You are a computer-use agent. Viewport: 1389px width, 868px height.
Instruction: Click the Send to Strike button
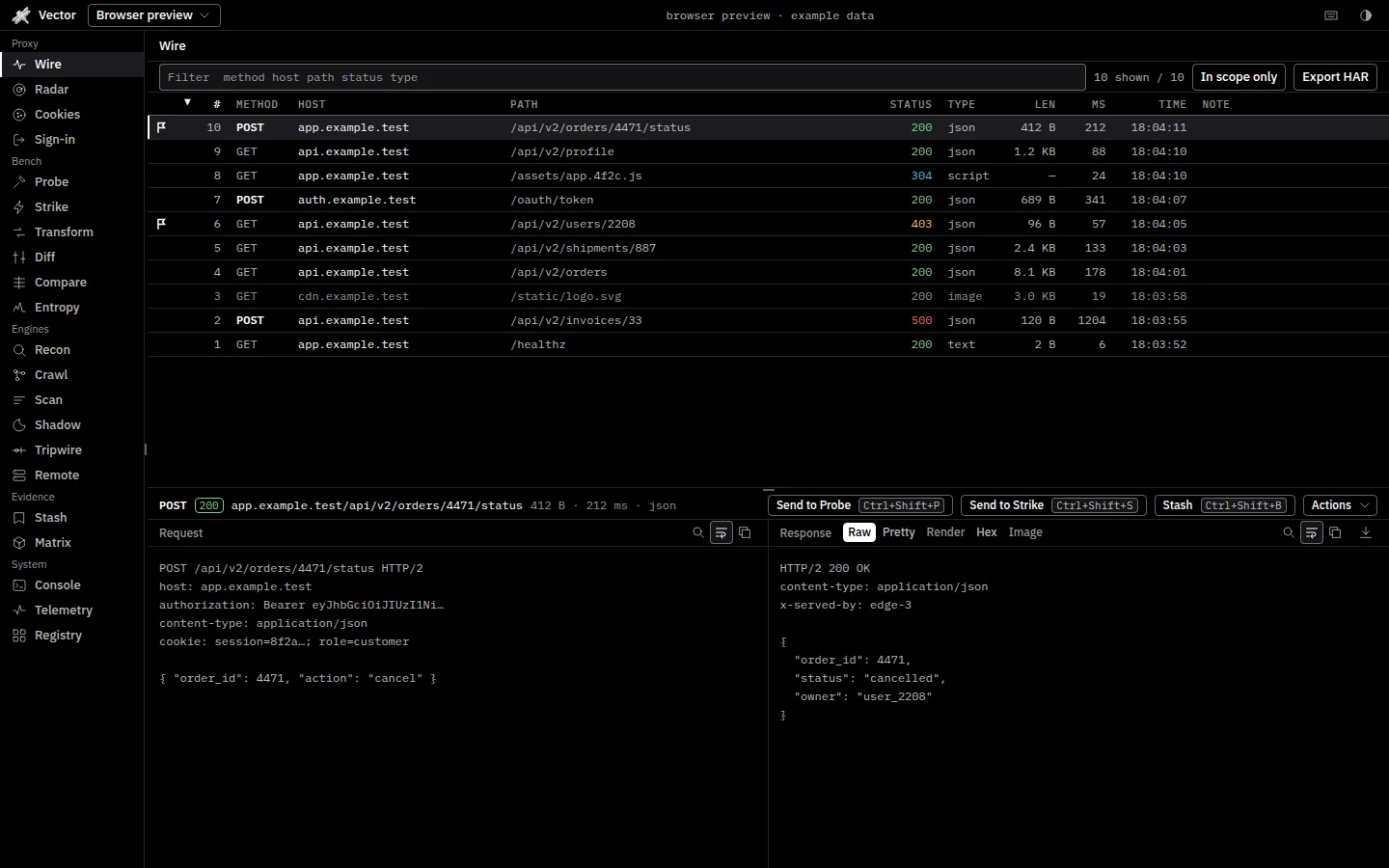(x=1053, y=505)
